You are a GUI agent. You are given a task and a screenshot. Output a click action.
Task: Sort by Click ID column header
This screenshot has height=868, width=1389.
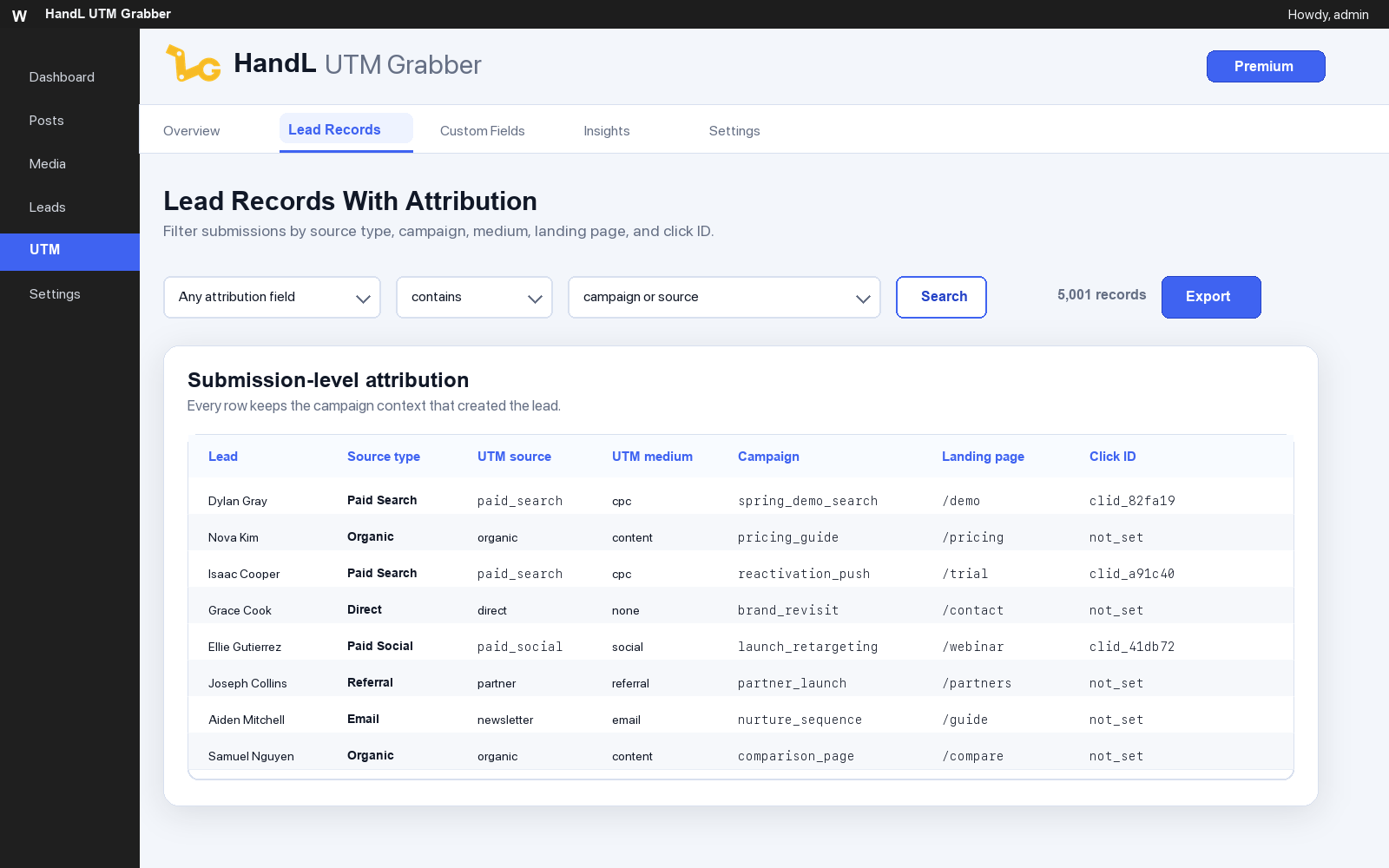tap(1112, 457)
